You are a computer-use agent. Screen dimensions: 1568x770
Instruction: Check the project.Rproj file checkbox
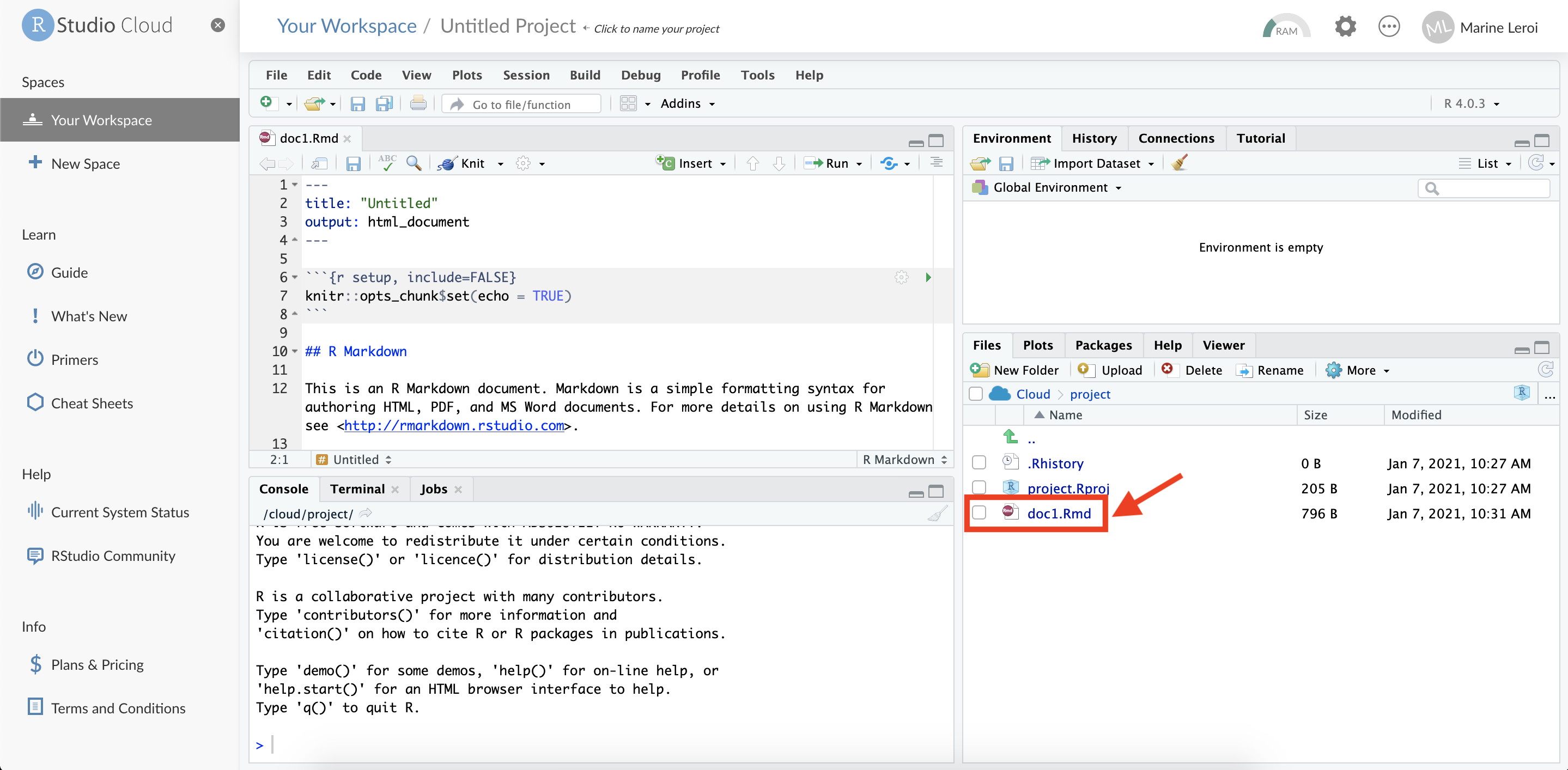tap(979, 488)
